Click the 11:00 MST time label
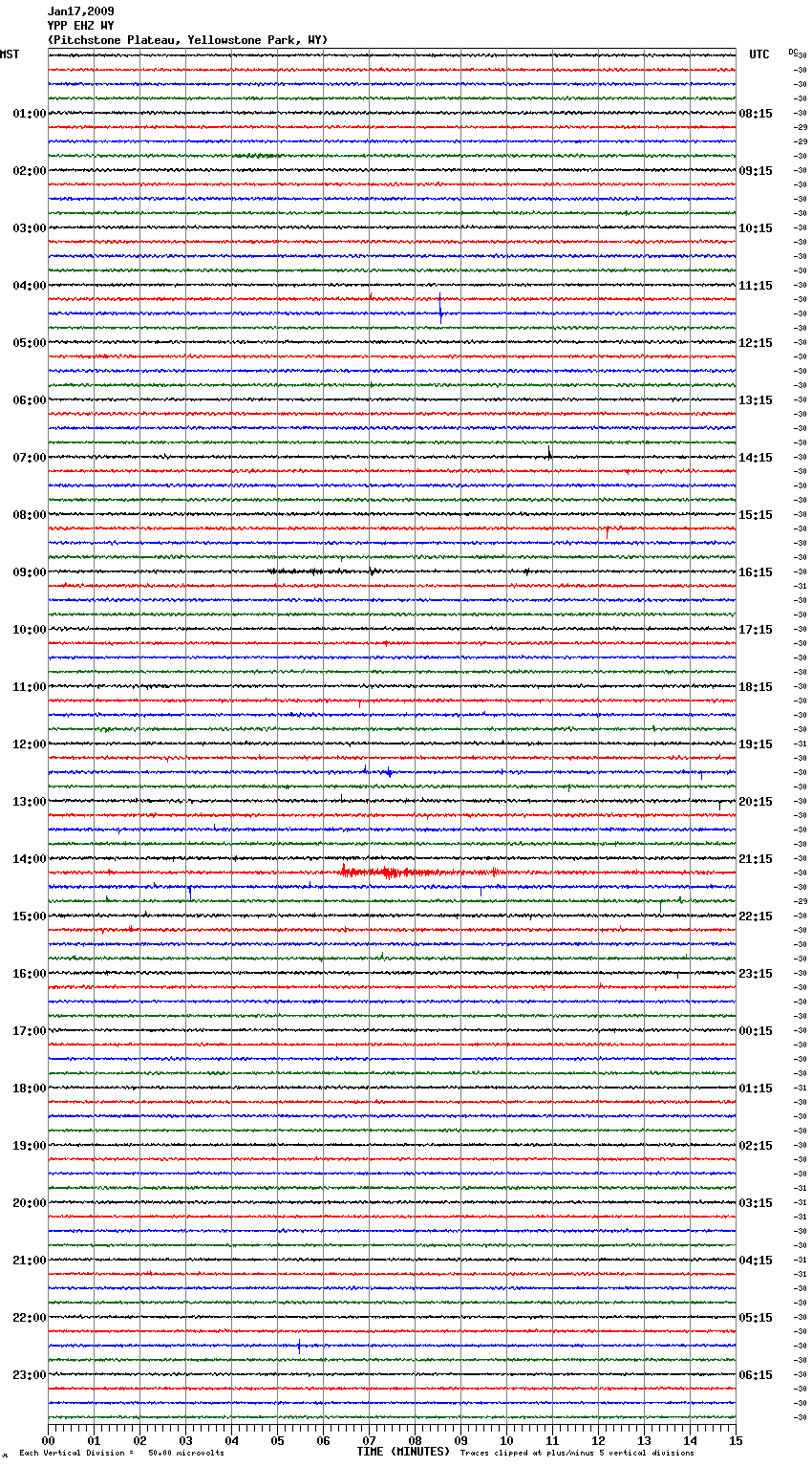Screen dimensions: 812x1466 (30, 687)
